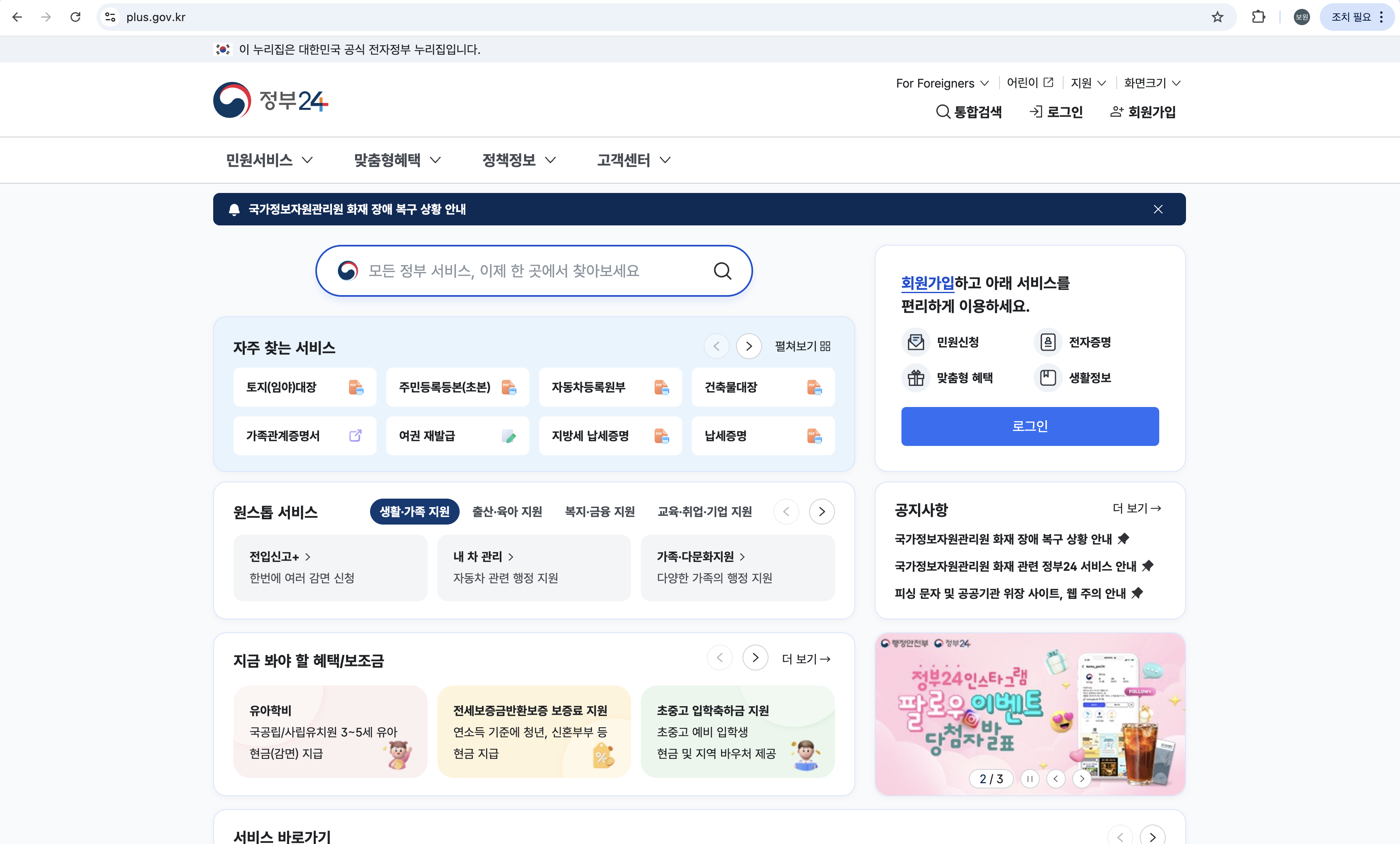The height and width of the screenshot is (844, 1400).
Task: Click the 맞춤형 혜택 gift icon
Action: pos(915,378)
